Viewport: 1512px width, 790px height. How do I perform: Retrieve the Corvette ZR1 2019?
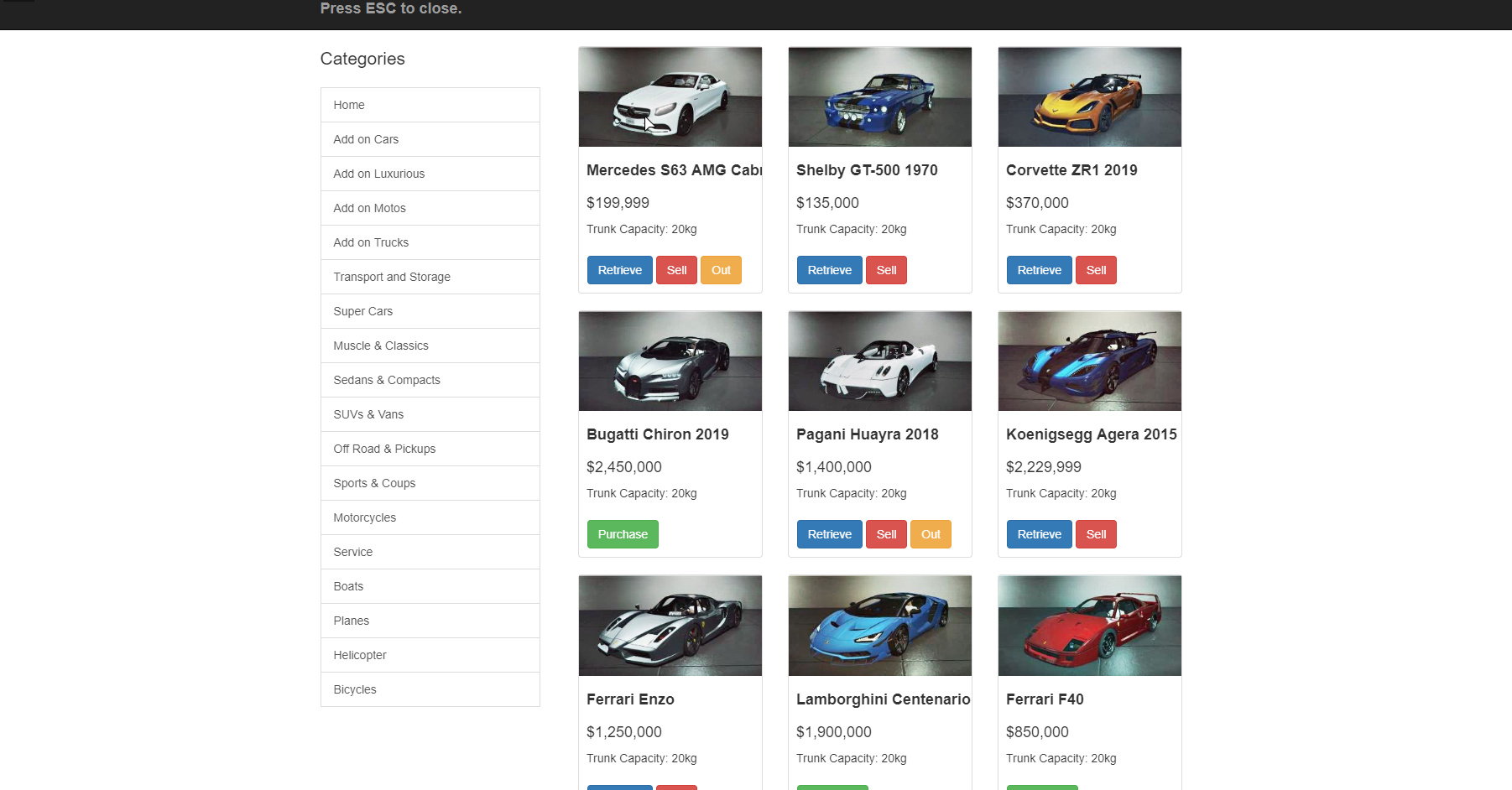(1039, 270)
